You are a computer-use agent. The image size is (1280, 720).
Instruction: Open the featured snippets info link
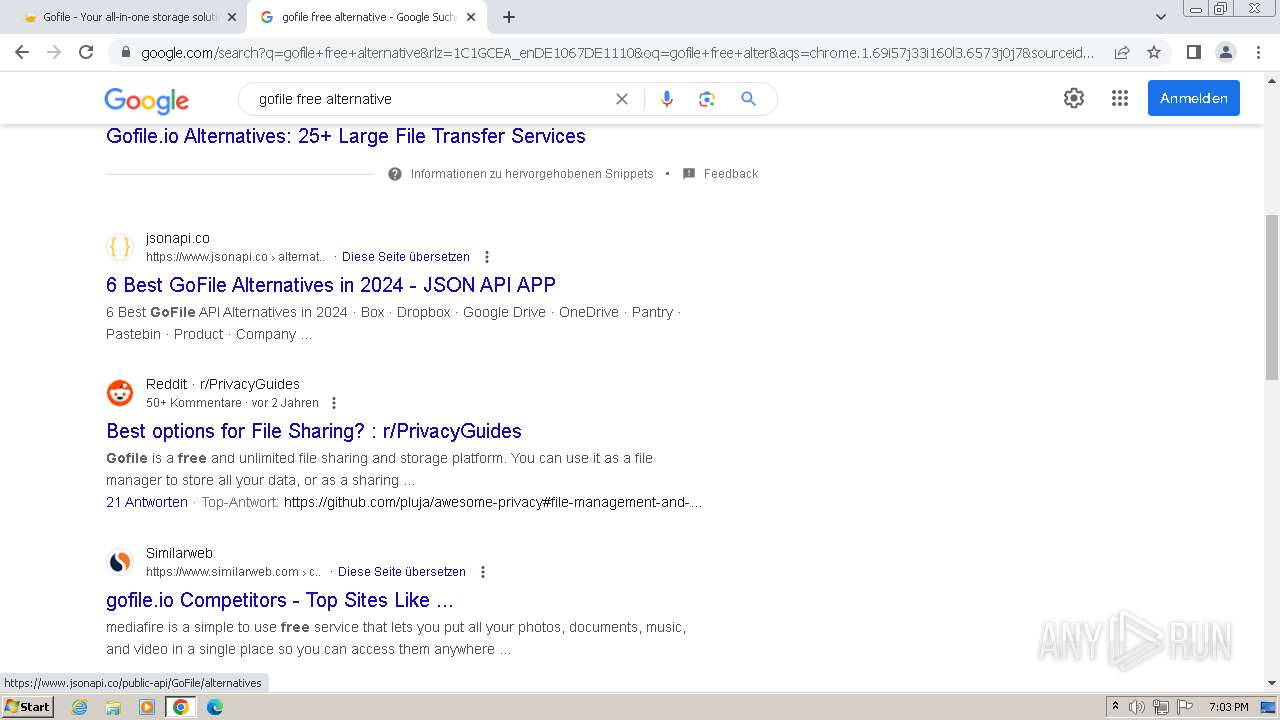click(x=531, y=174)
